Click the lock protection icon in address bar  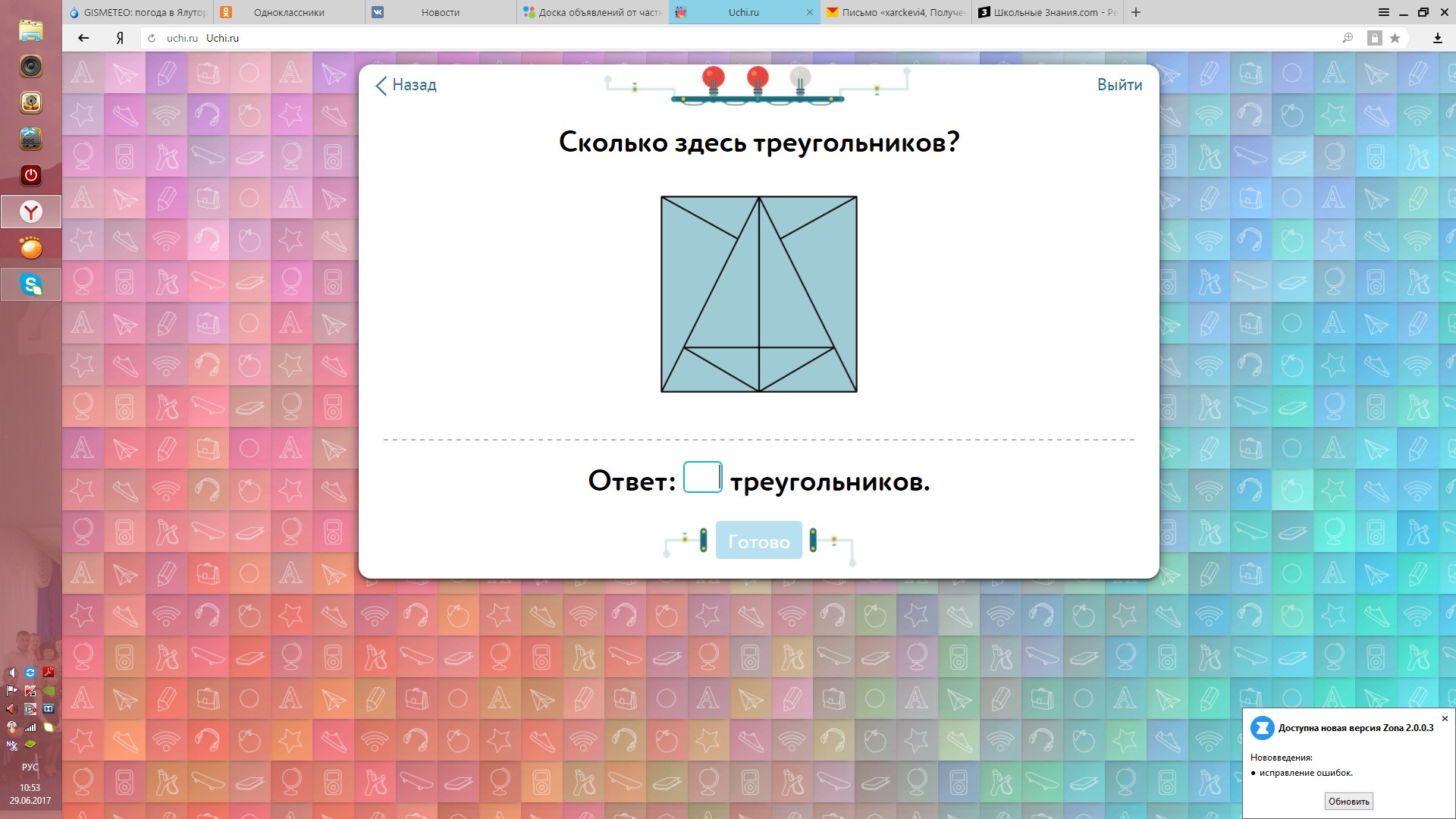(x=1374, y=38)
